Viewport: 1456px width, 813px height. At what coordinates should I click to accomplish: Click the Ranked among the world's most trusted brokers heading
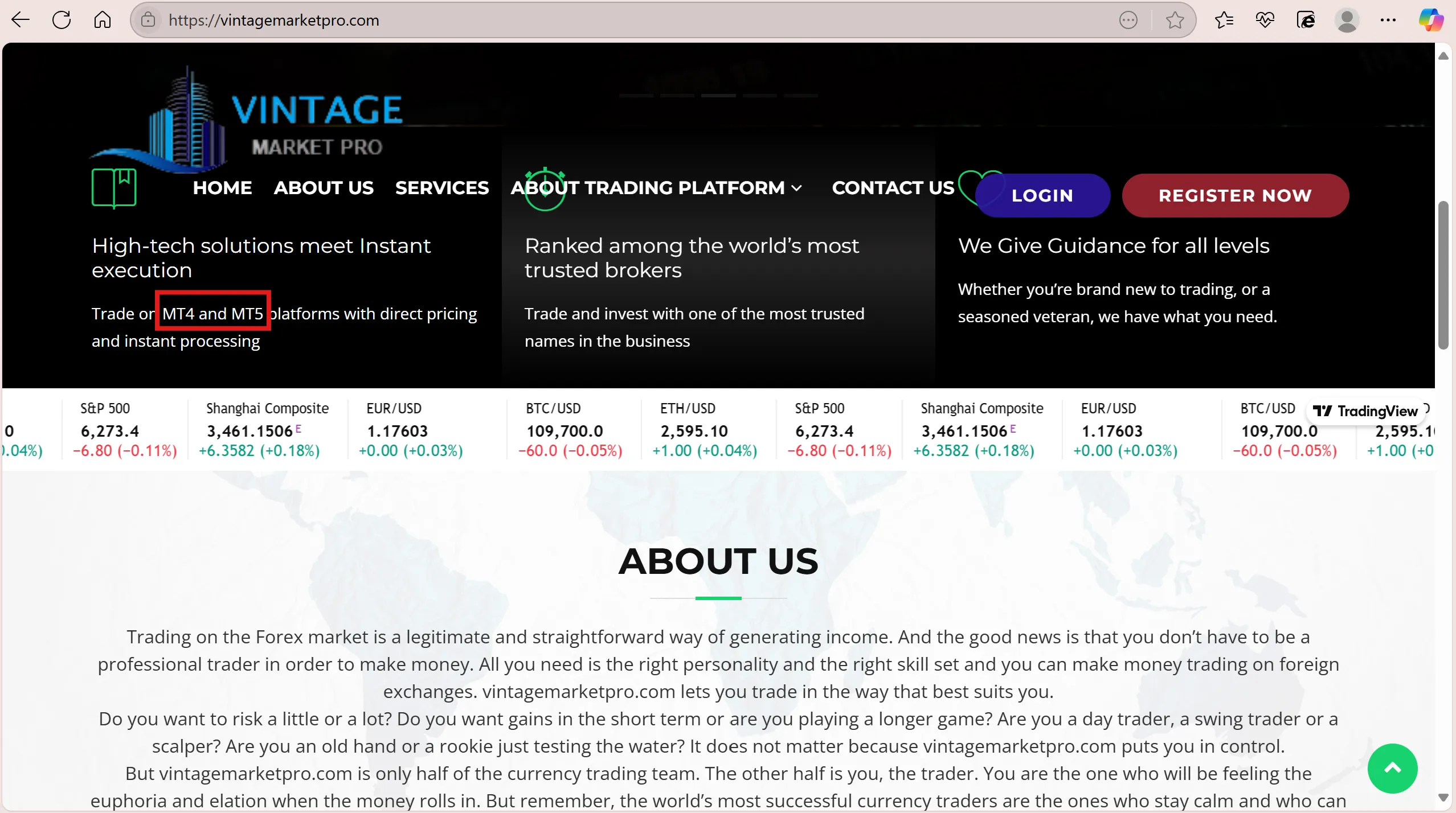coord(692,258)
